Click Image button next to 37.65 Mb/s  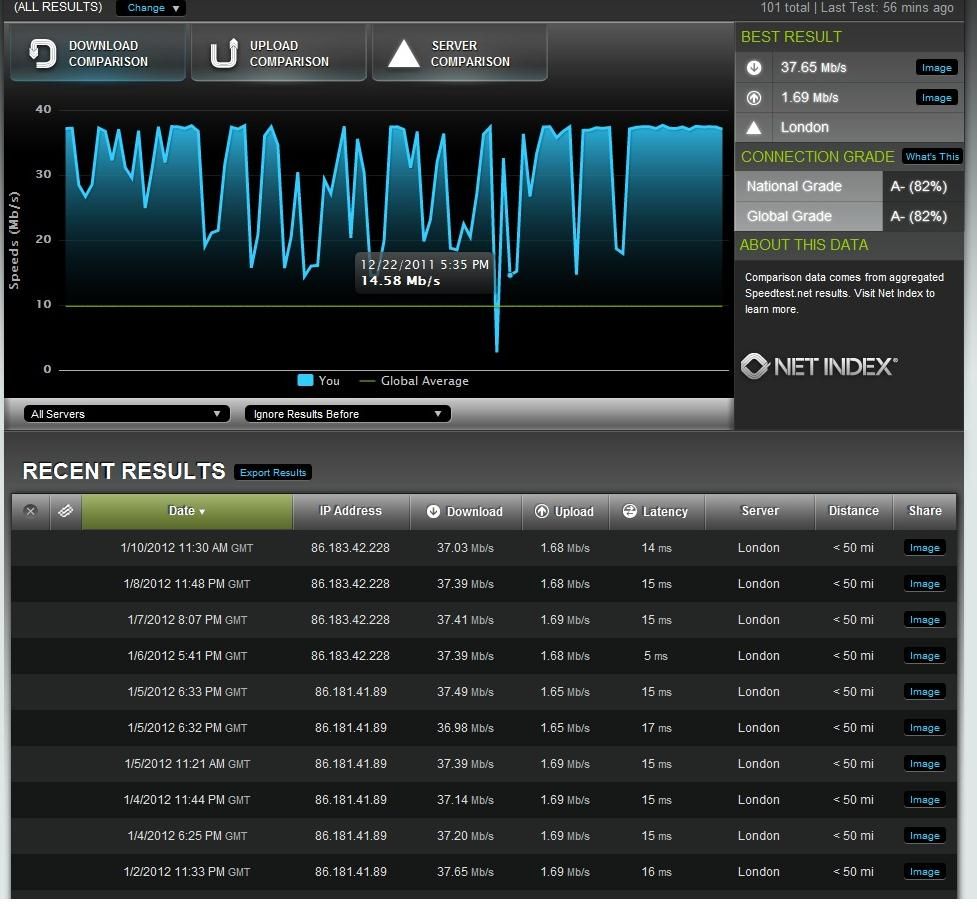[936, 68]
